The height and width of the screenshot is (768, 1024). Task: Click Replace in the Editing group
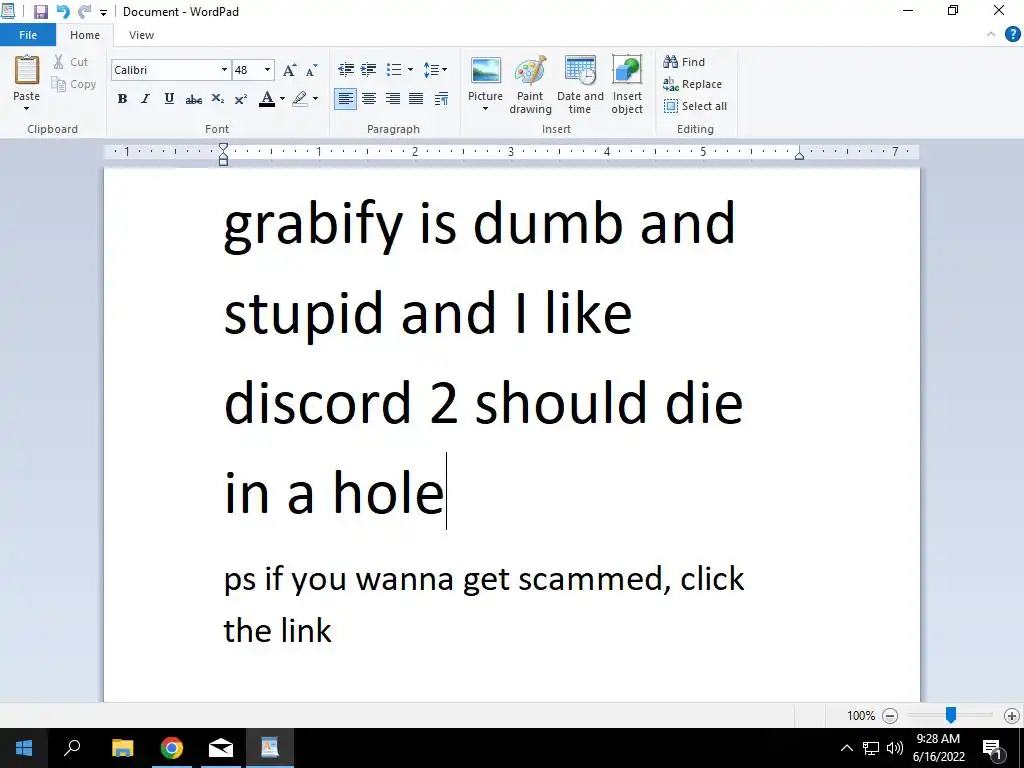click(x=692, y=84)
